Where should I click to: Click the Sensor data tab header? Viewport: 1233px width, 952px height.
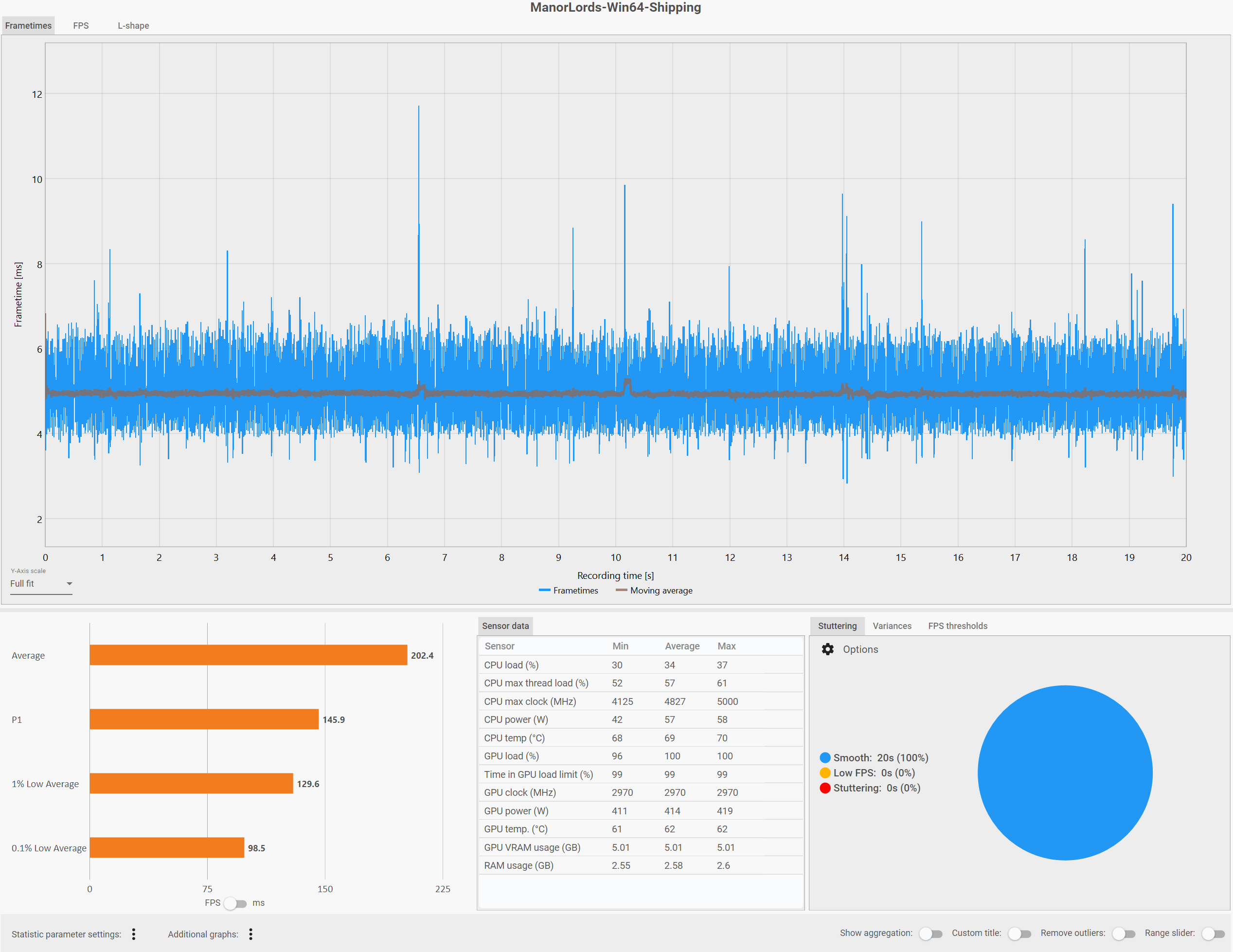[x=505, y=626]
